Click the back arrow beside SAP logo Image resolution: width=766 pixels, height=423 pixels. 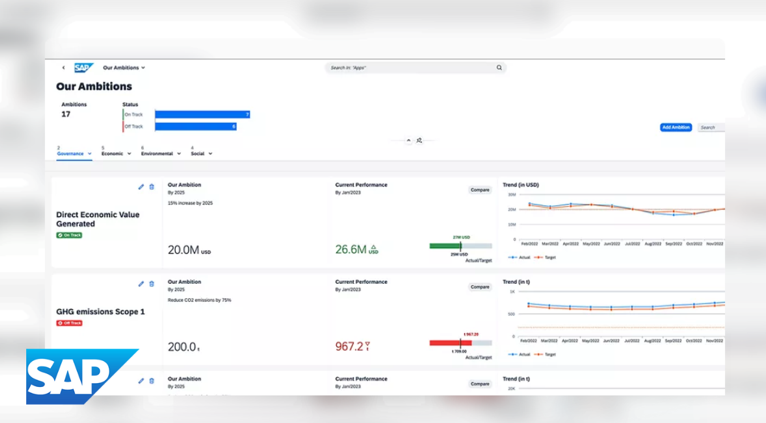(63, 68)
